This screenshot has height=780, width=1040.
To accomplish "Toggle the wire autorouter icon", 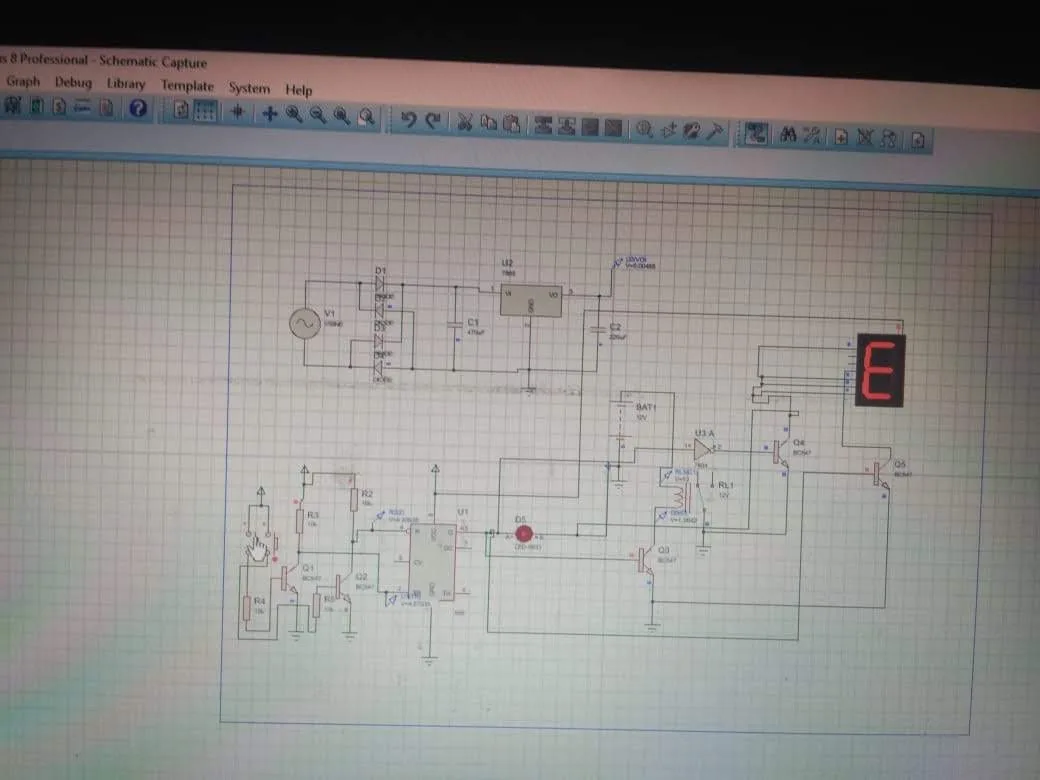I will [756, 133].
